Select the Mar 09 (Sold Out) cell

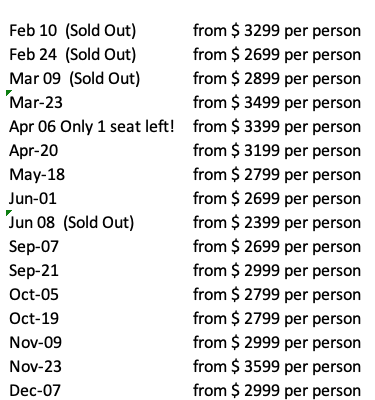75,79
